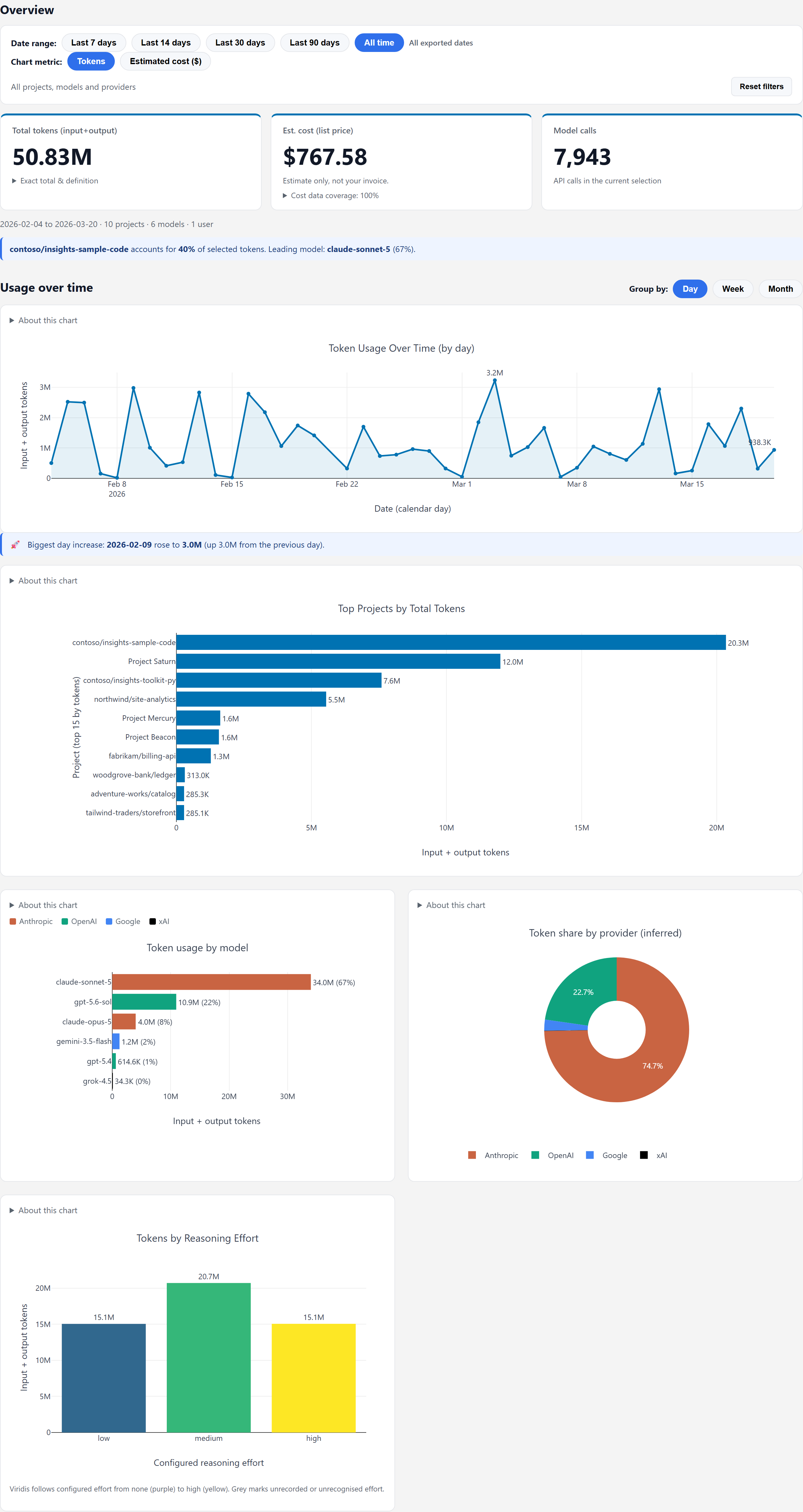803x1512 pixels.
Task: Click OpenAI swatch in the model chart legend
Action: [x=64, y=921]
